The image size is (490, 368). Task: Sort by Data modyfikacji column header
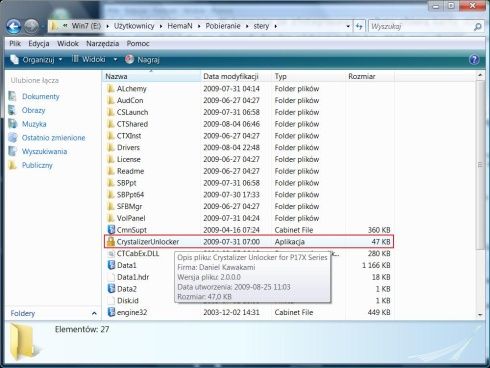[x=236, y=76]
